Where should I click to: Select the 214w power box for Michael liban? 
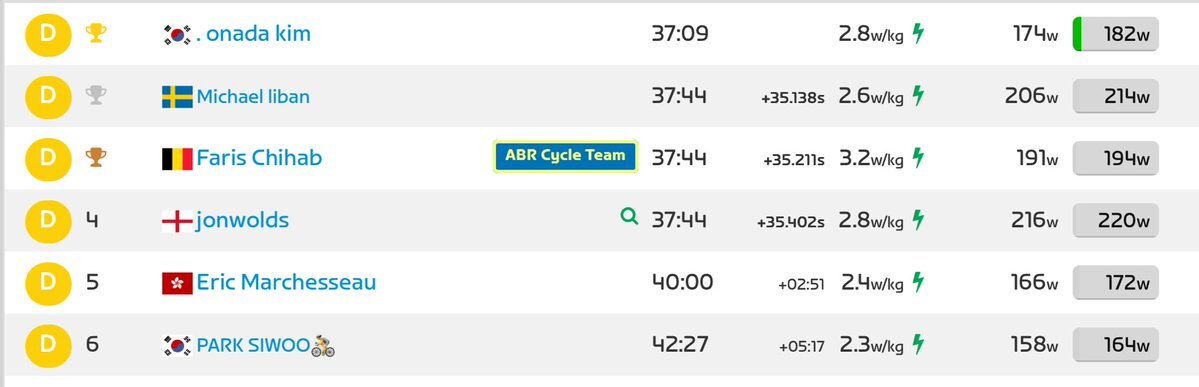pyautogui.click(x=1116, y=96)
